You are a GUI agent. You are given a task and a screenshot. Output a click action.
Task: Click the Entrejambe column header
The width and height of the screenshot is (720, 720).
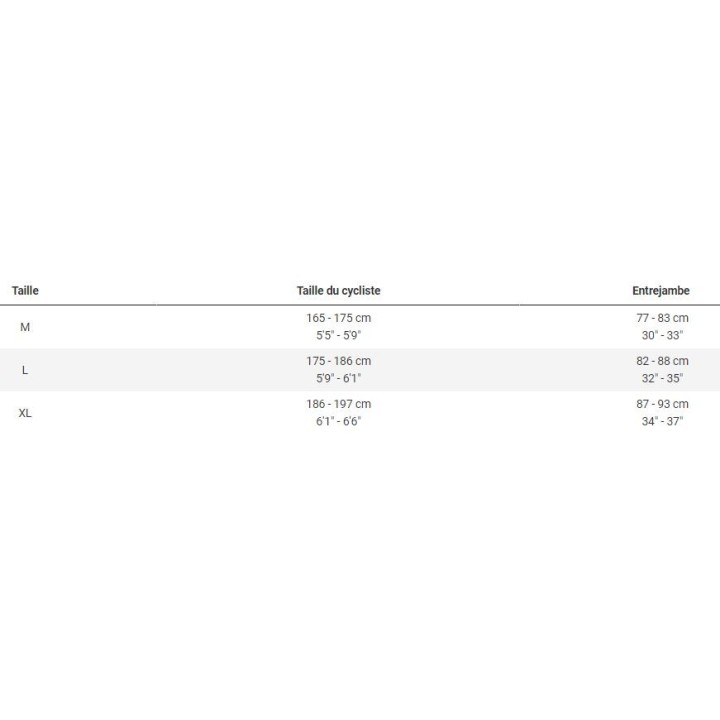tap(661, 291)
